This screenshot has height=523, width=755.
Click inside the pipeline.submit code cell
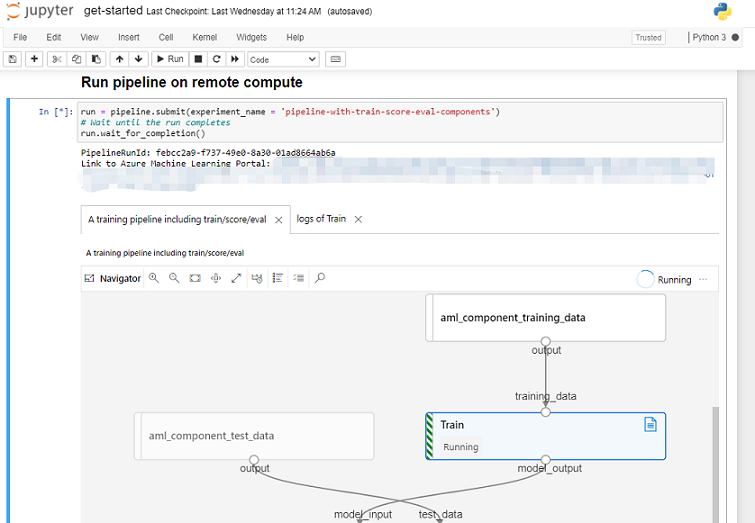(x=400, y=122)
